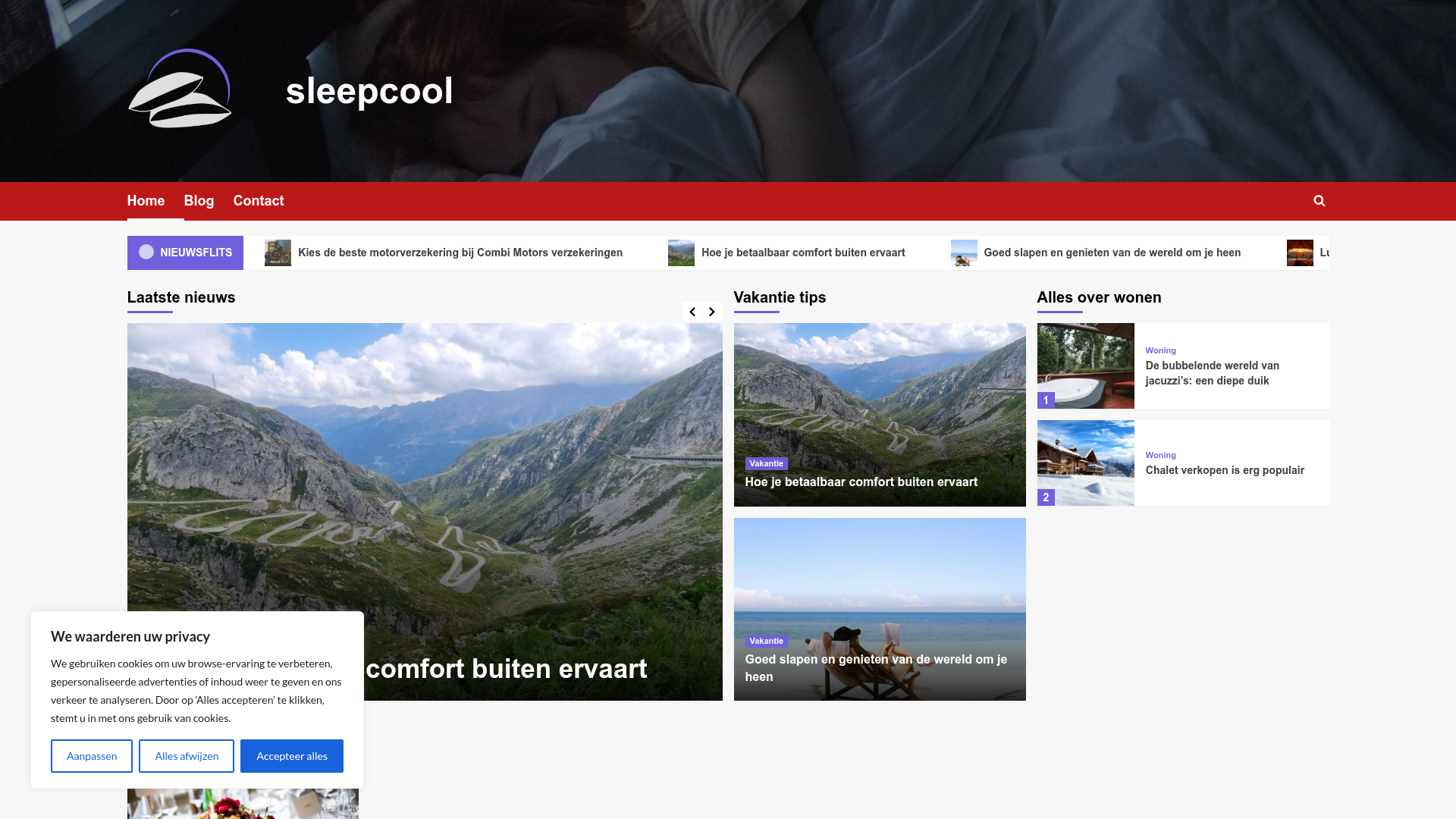1456x819 pixels.
Task: Go to next slide arrow
Action: 712,312
